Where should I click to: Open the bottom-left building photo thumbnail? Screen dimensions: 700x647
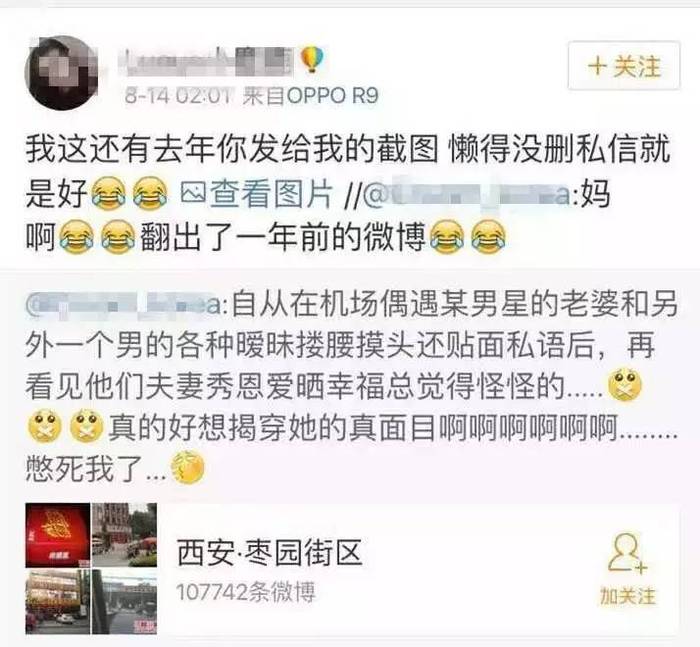click(x=58, y=601)
